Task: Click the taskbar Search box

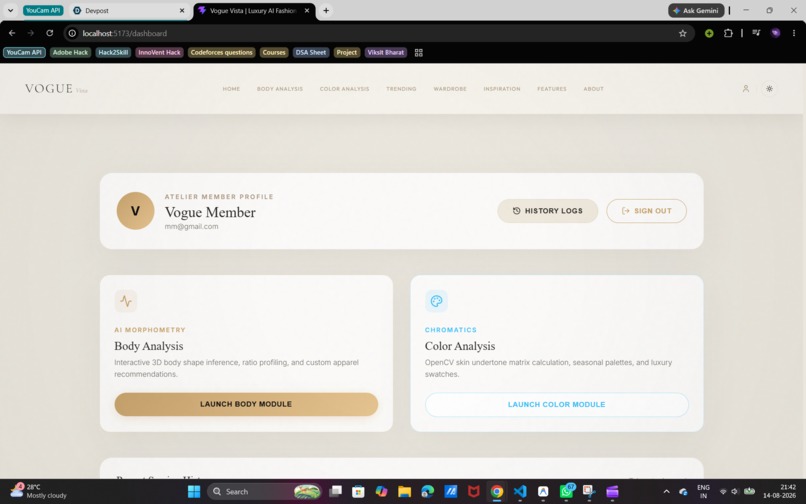Action: click(x=264, y=492)
